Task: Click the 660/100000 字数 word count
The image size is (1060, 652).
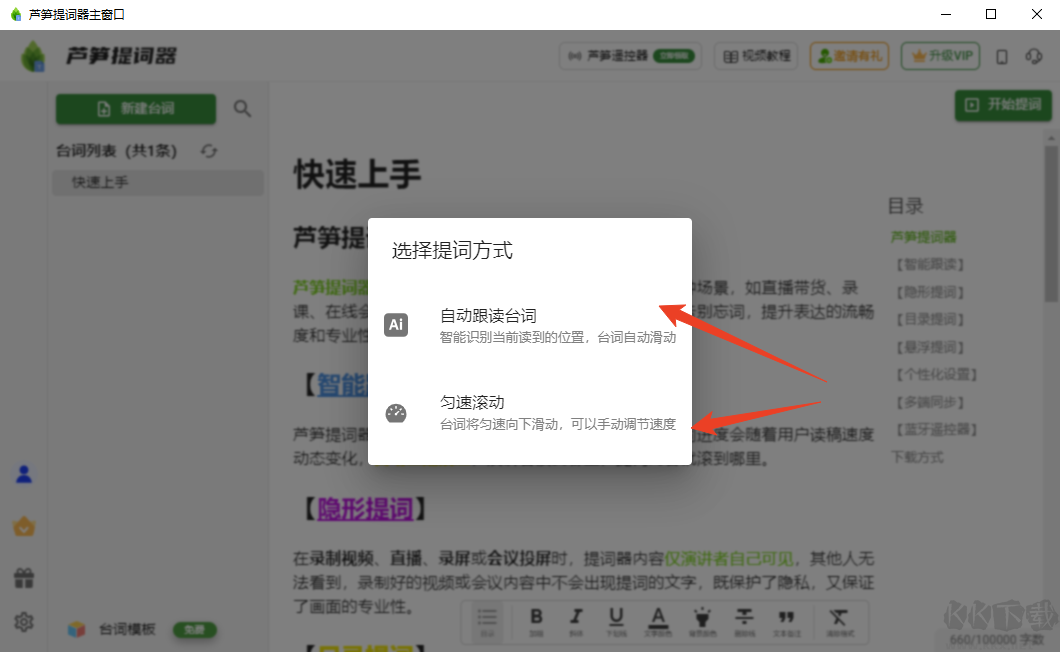Action: coord(996,639)
